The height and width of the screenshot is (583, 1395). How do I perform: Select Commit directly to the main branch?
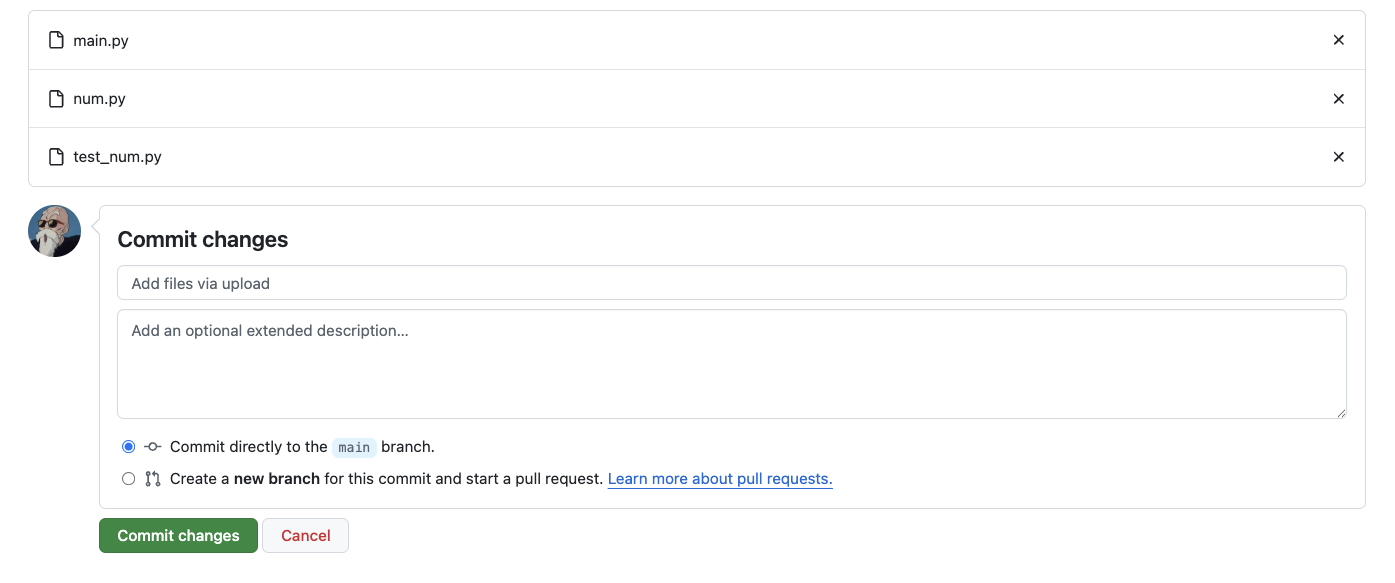tap(128, 447)
